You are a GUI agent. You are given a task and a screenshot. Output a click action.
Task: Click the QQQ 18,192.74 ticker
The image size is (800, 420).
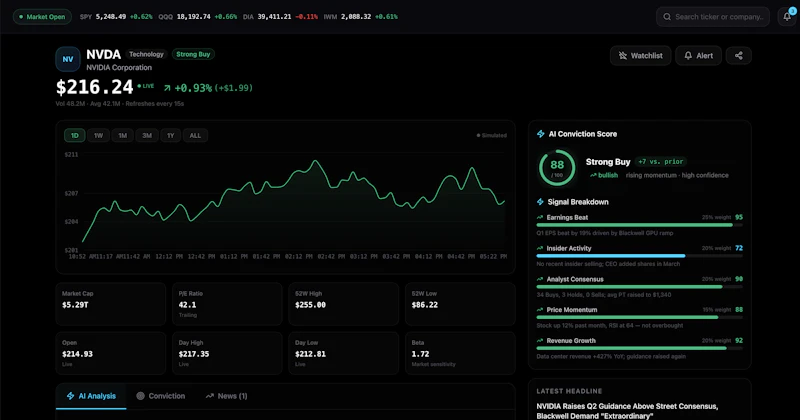coord(197,17)
